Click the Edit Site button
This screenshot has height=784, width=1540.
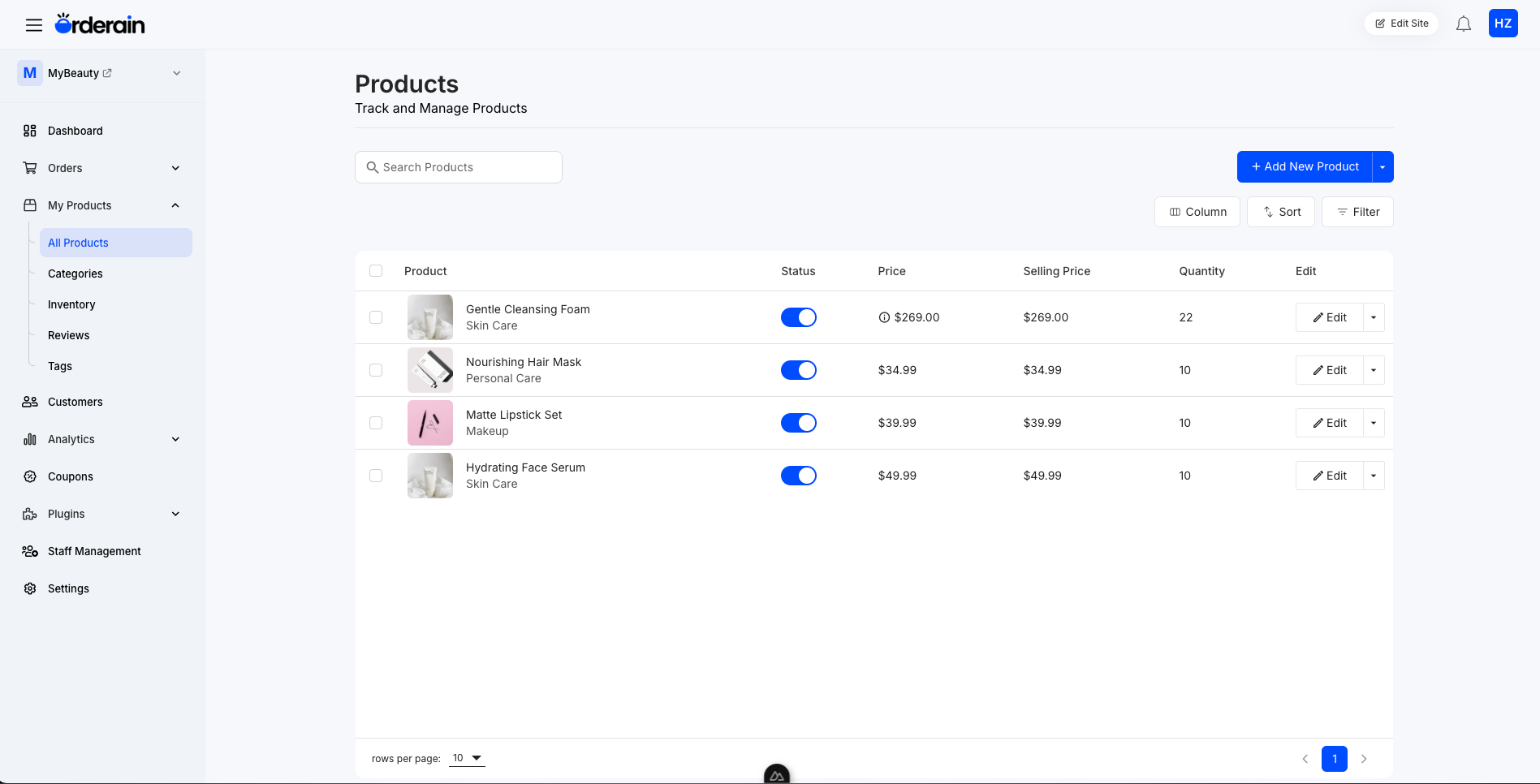(1401, 23)
